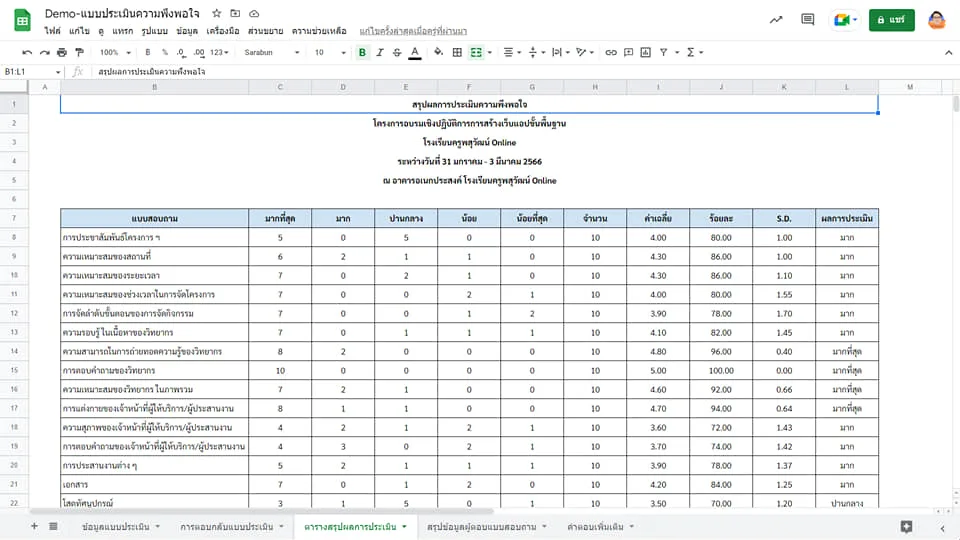The height and width of the screenshot is (540, 960).
Task: Open the ข้อมูล menu
Action: point(187,31)
